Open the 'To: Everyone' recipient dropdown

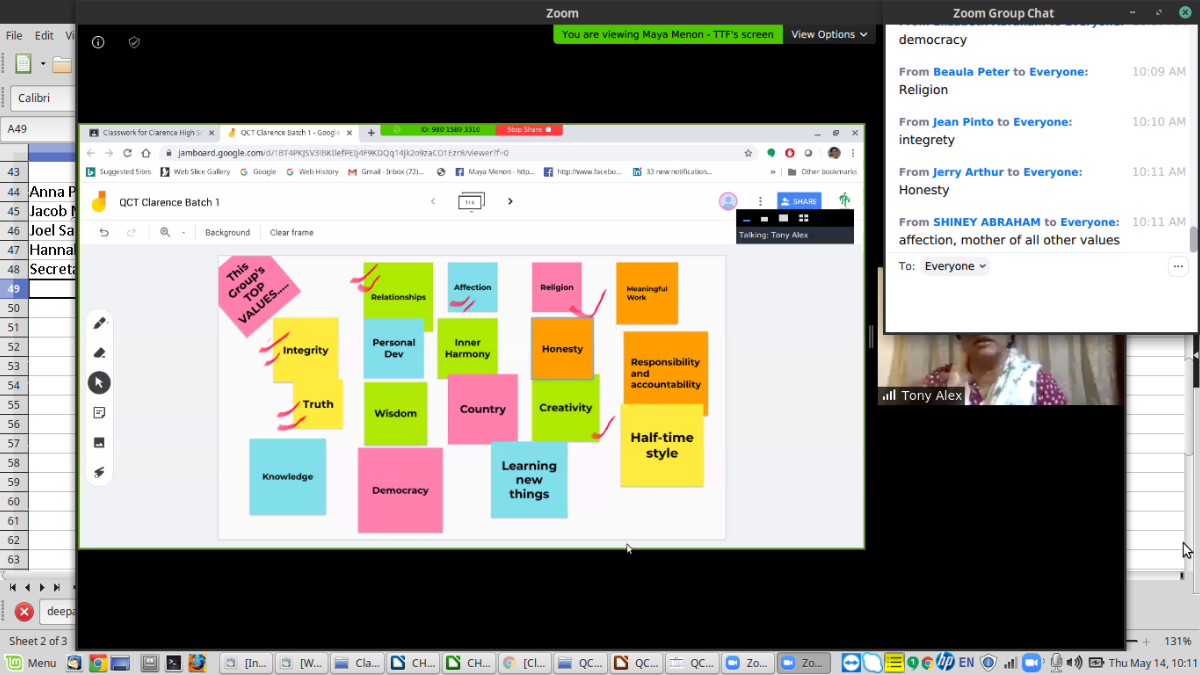[954, 266]
